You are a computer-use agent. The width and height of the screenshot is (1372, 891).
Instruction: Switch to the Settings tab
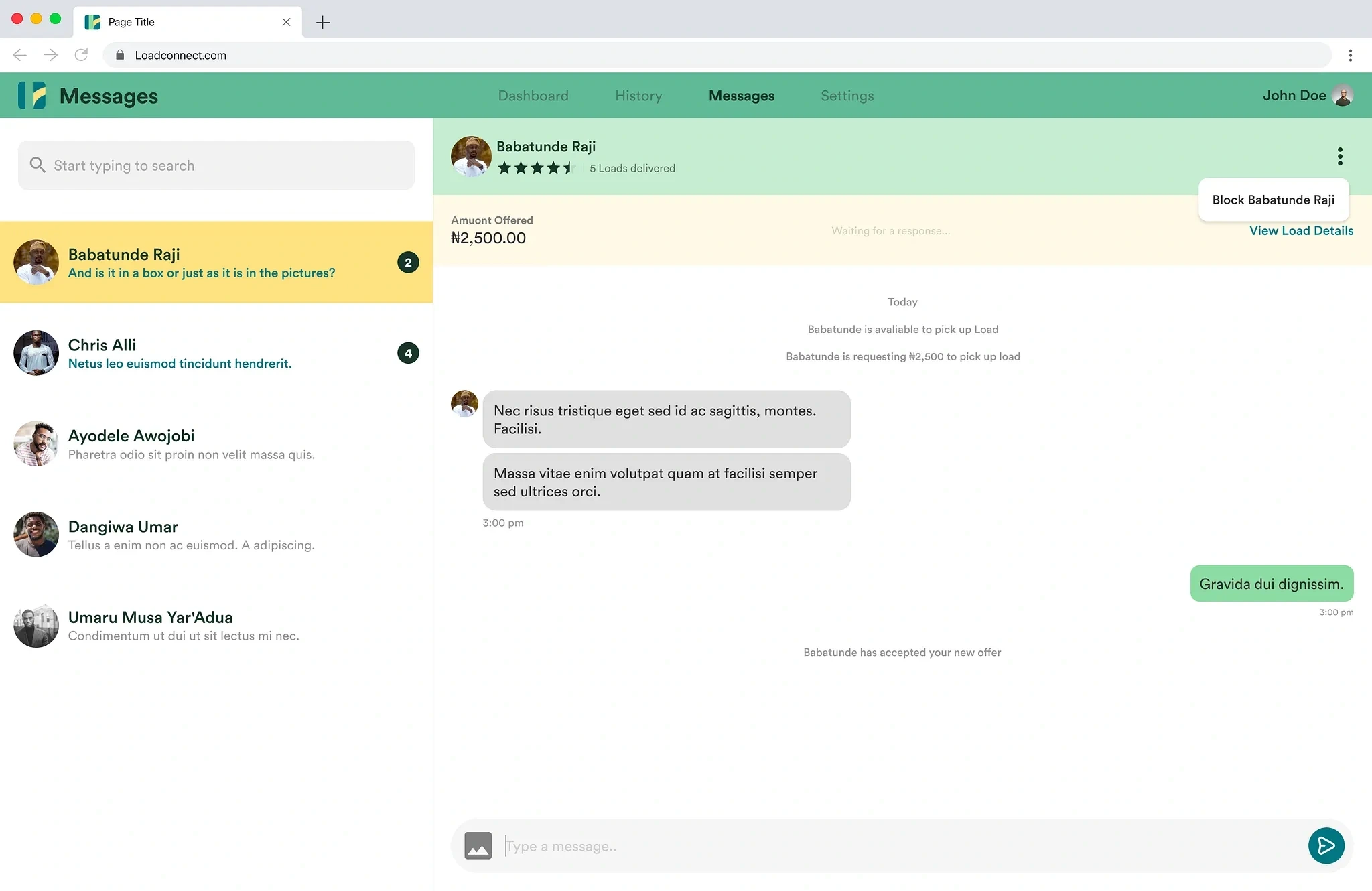847,96
